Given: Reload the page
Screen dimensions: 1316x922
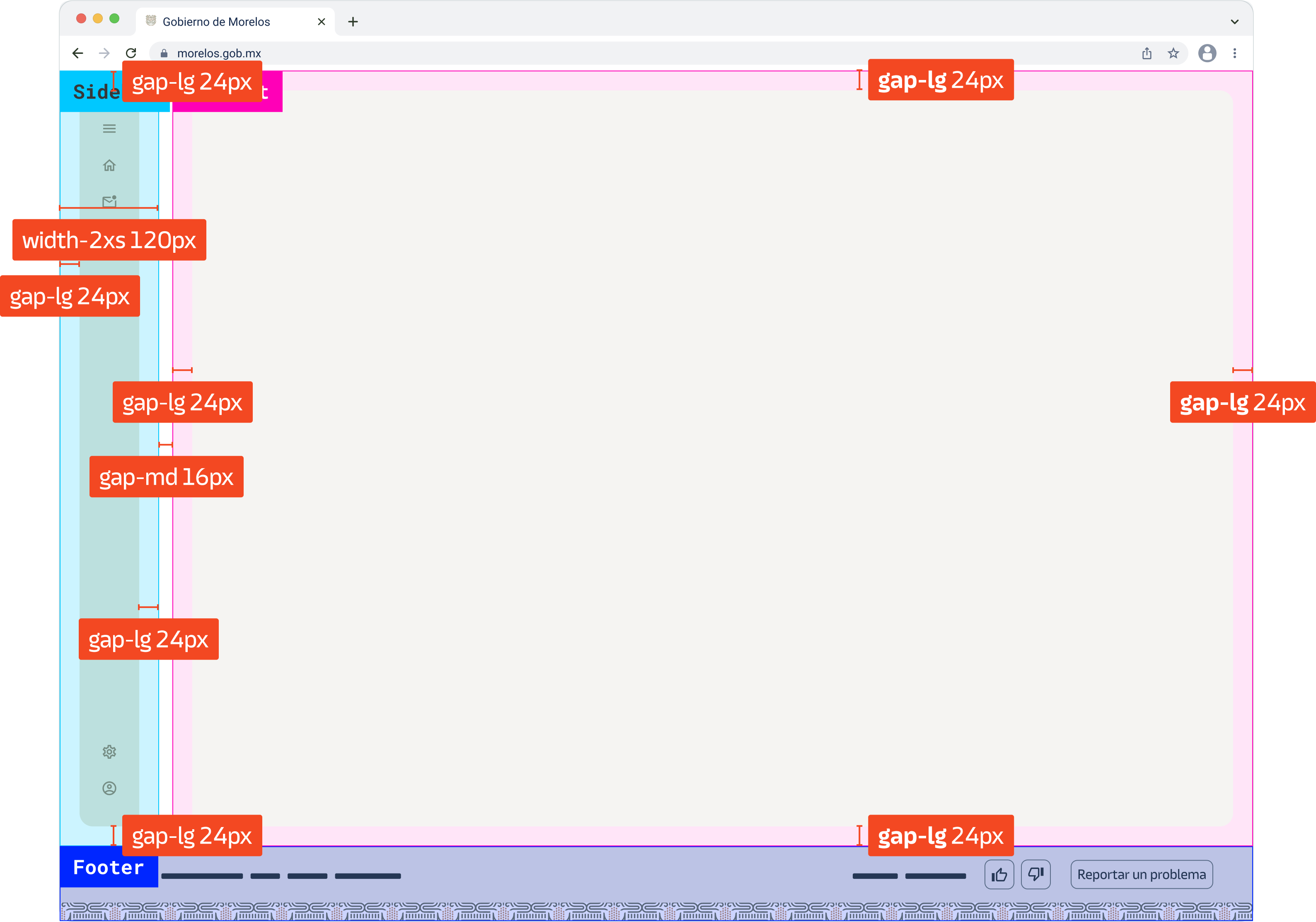Looking at the screenshot, I should pyautogui.click(x=131, y=53).
